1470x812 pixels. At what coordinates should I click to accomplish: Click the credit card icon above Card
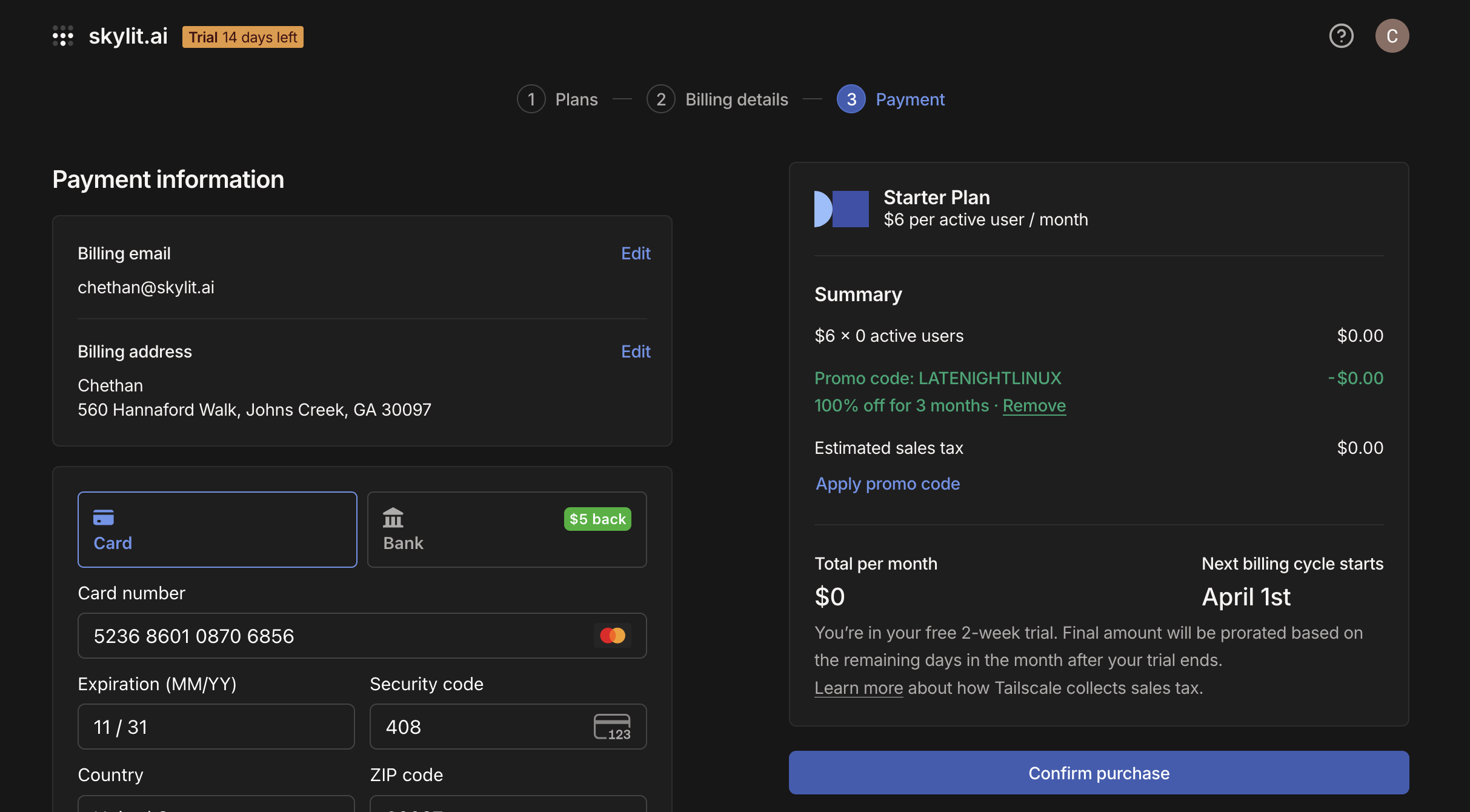pyautogui.click(x=104, y=517)
